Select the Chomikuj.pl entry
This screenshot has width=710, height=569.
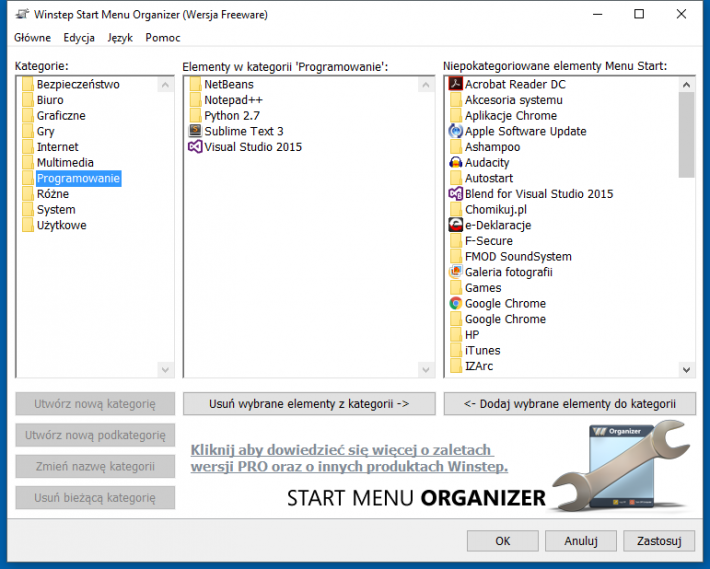tap(496, 210)
